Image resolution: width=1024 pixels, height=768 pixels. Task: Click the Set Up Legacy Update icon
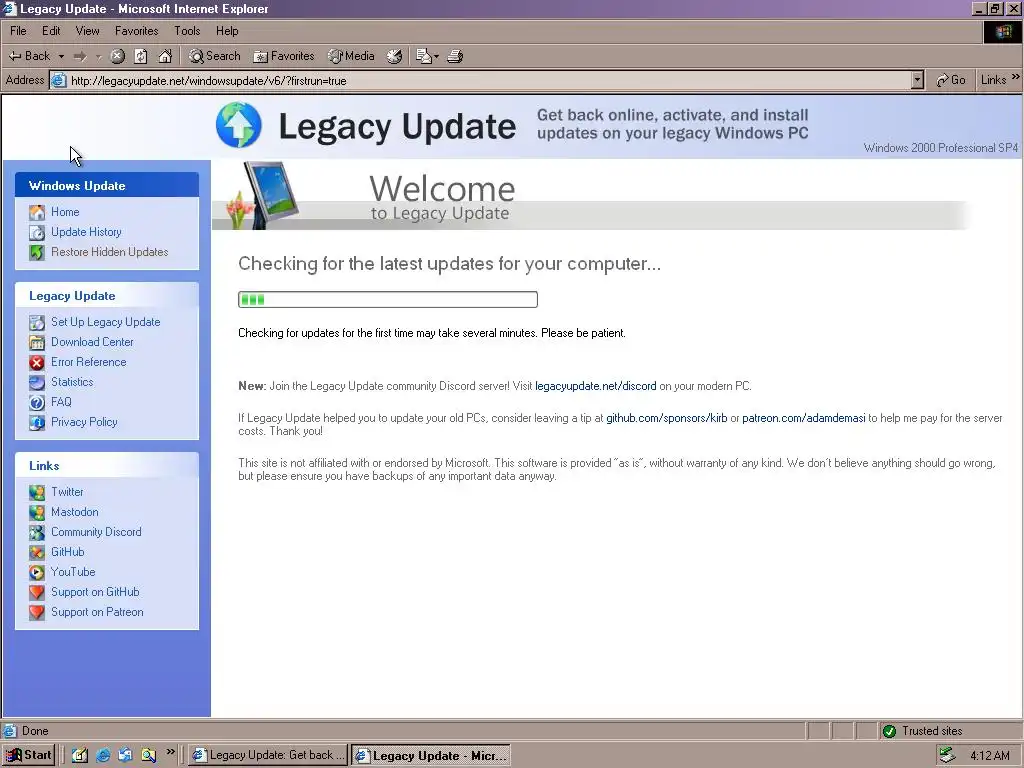click(x=37, y=323)
